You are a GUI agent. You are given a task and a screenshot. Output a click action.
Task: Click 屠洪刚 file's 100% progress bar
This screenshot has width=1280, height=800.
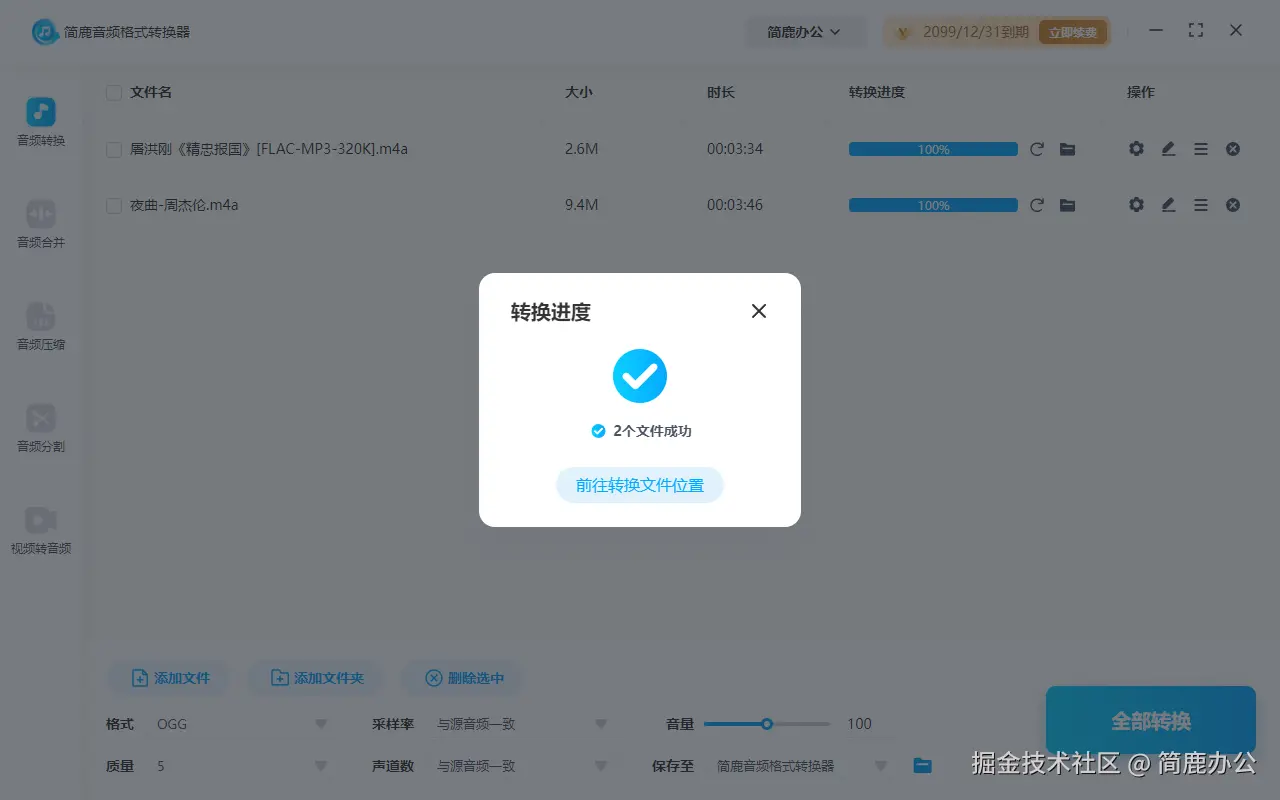(933, 149)
